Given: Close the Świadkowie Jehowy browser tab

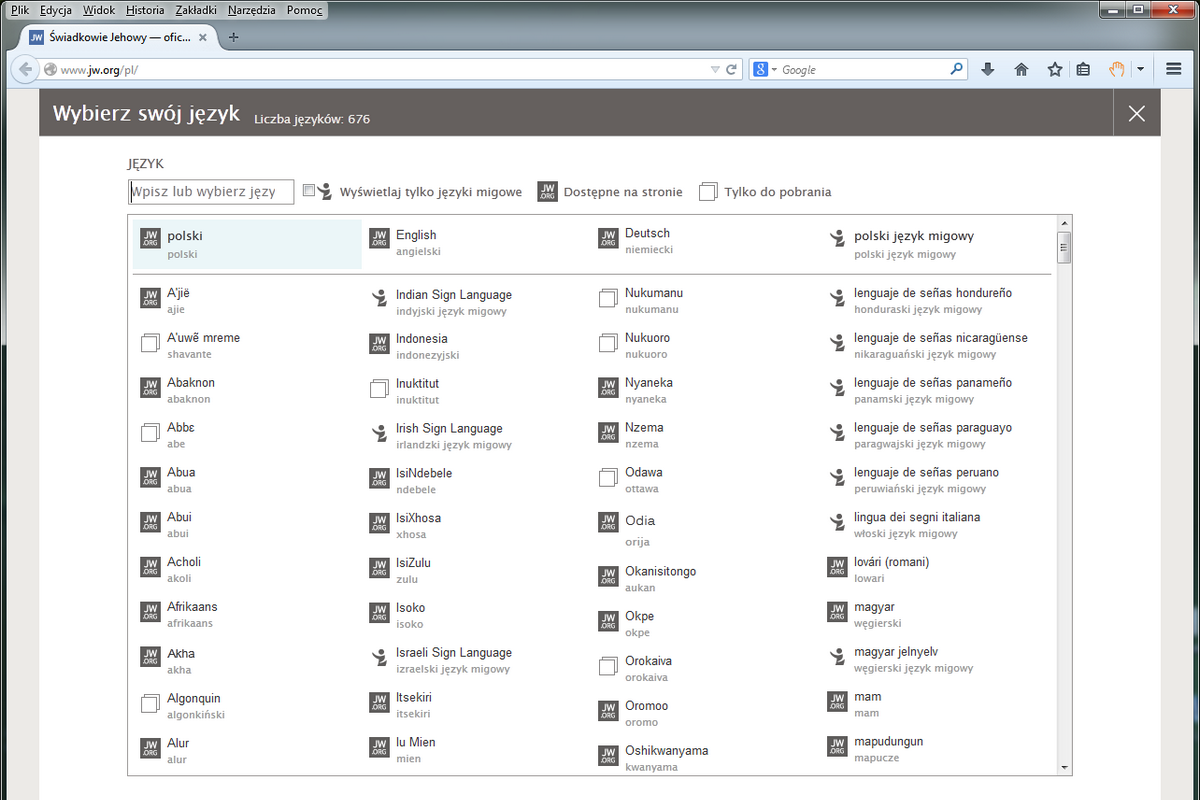Looking at the screenshot, I should (204, 37).
